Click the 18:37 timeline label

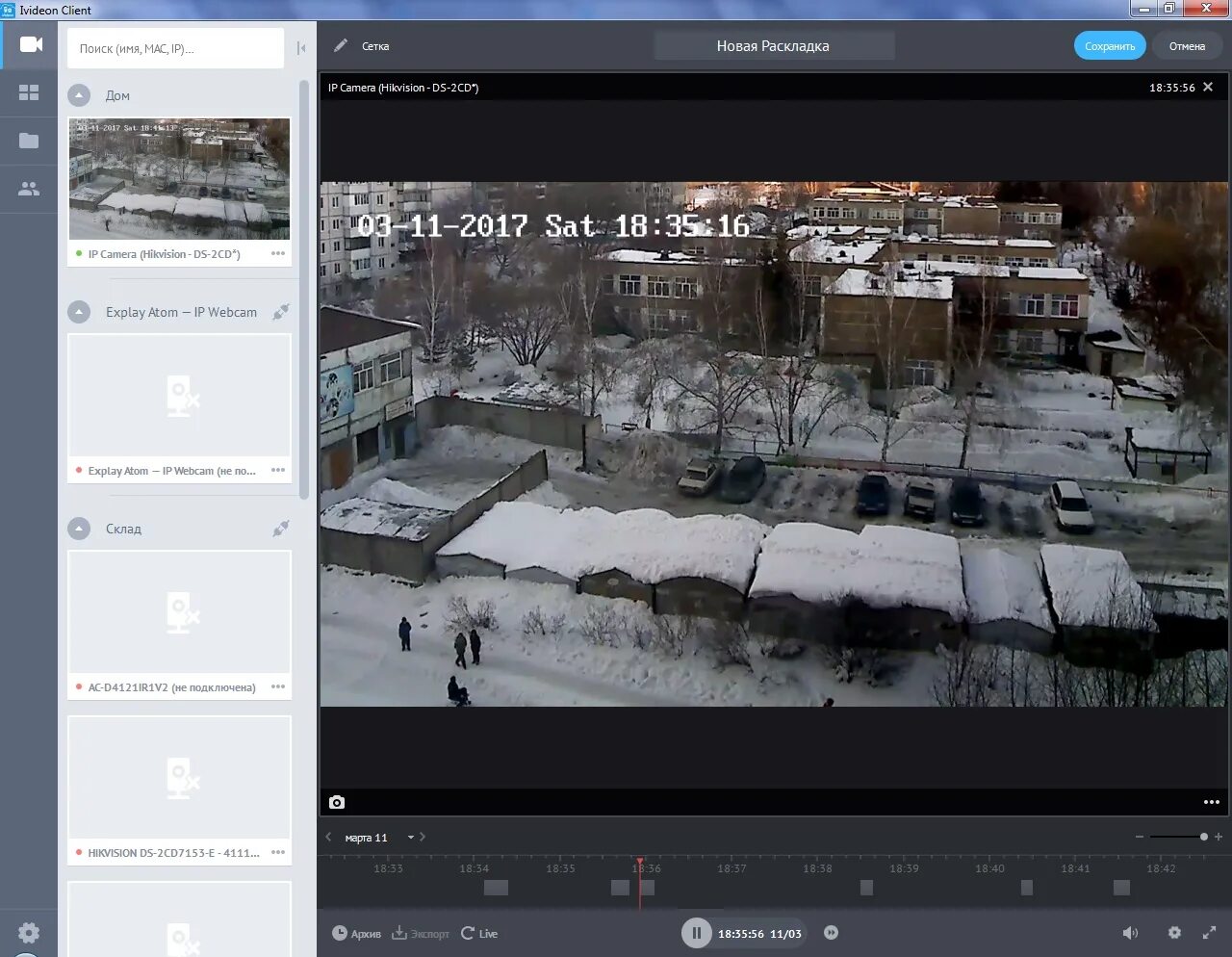point(731,868)
